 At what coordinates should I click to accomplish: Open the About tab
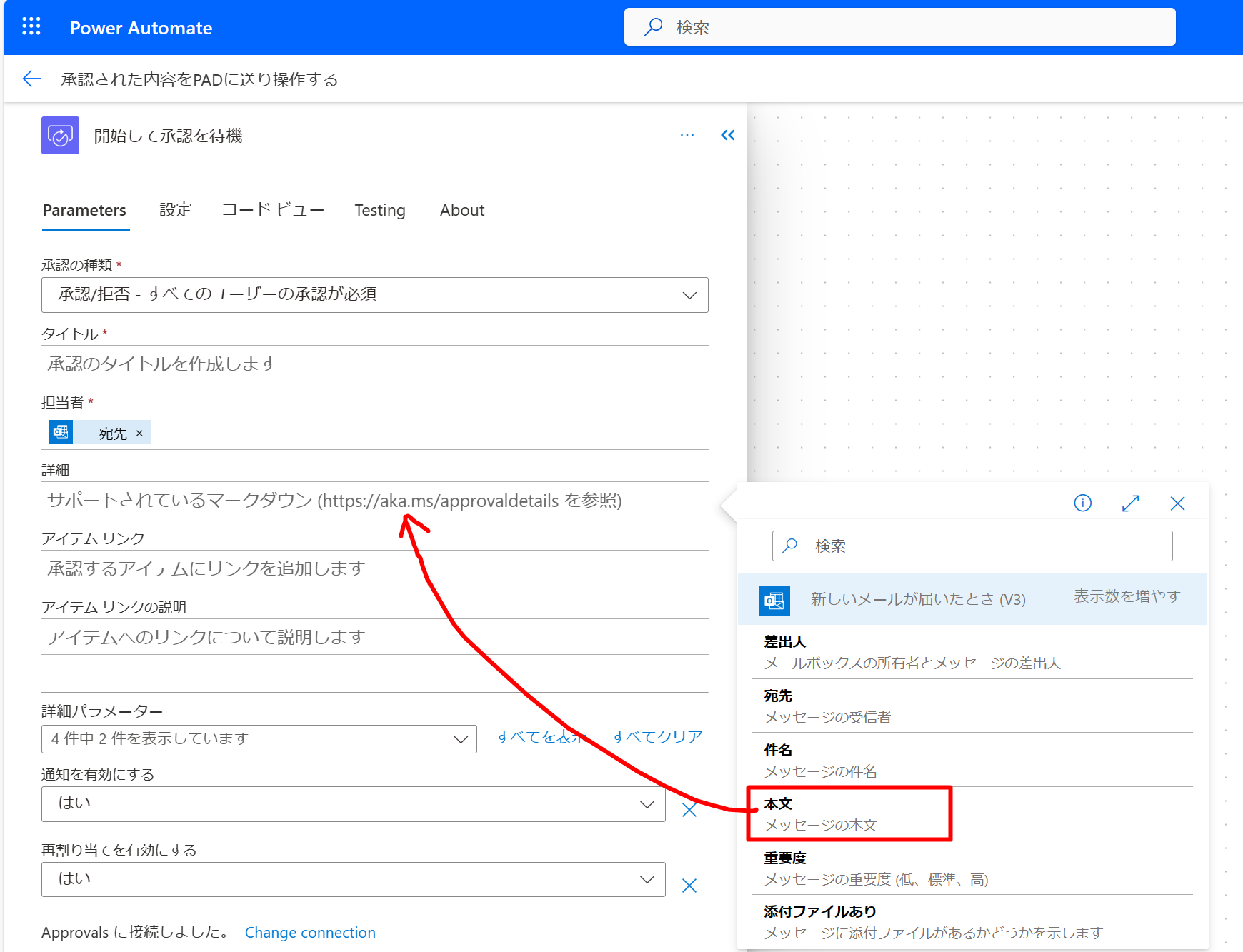(x=462, y=210)
